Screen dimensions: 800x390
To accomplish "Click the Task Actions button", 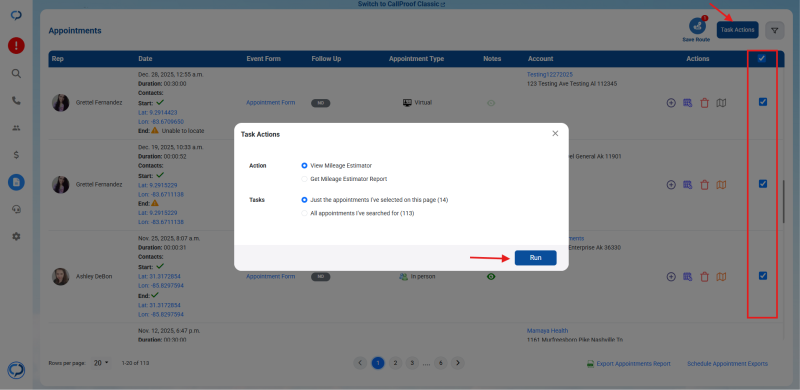I will click(x=737, y=30).
